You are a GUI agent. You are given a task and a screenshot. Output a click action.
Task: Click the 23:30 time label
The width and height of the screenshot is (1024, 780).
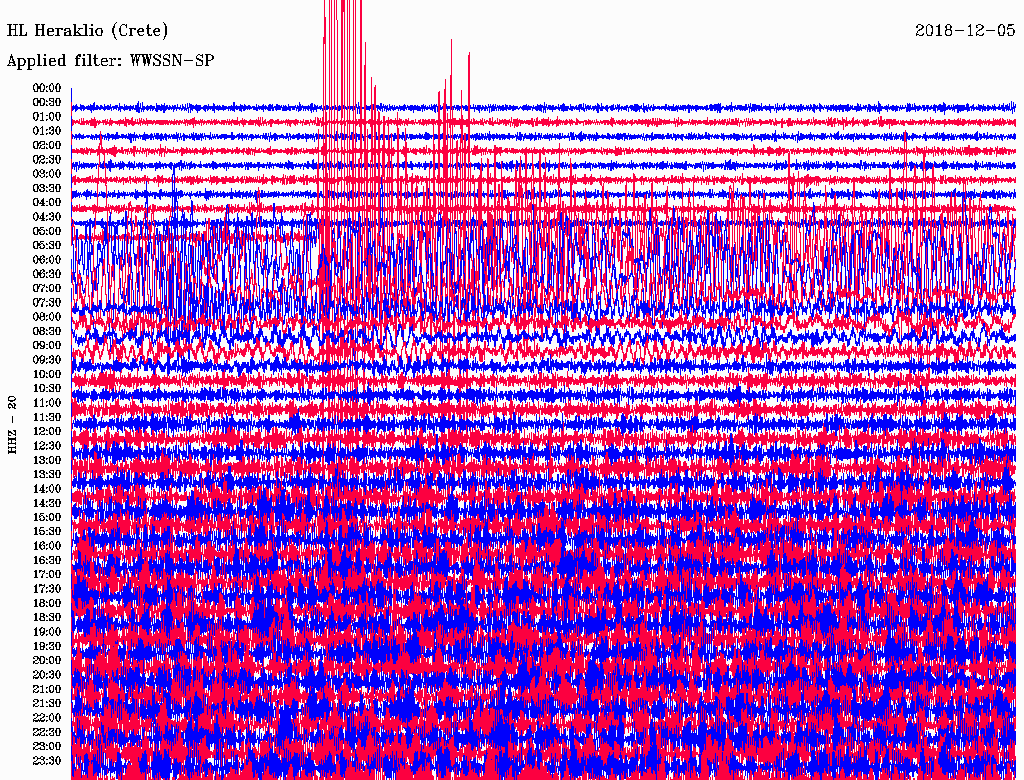pos(47,761)
